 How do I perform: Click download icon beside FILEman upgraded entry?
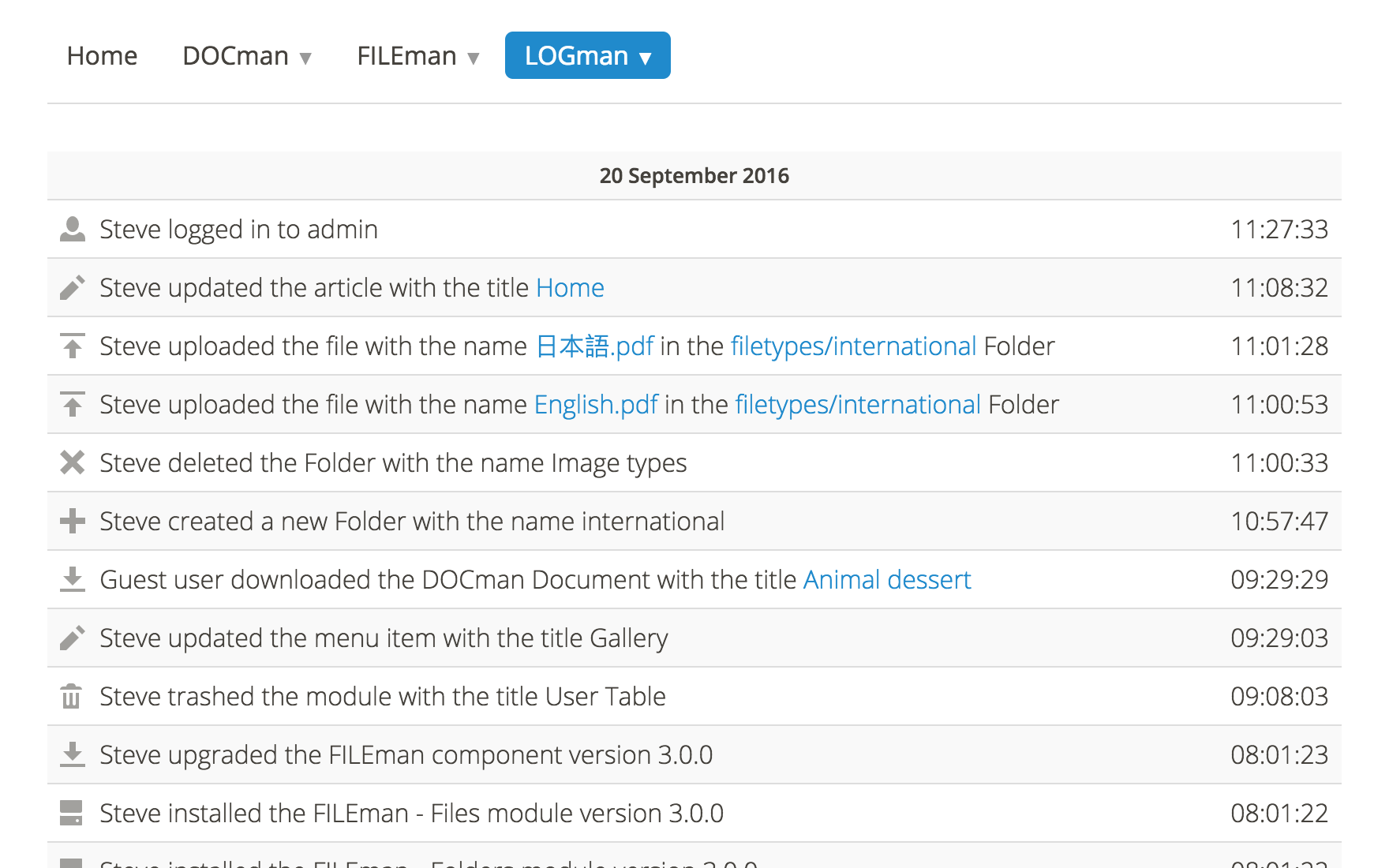point(72,755)
